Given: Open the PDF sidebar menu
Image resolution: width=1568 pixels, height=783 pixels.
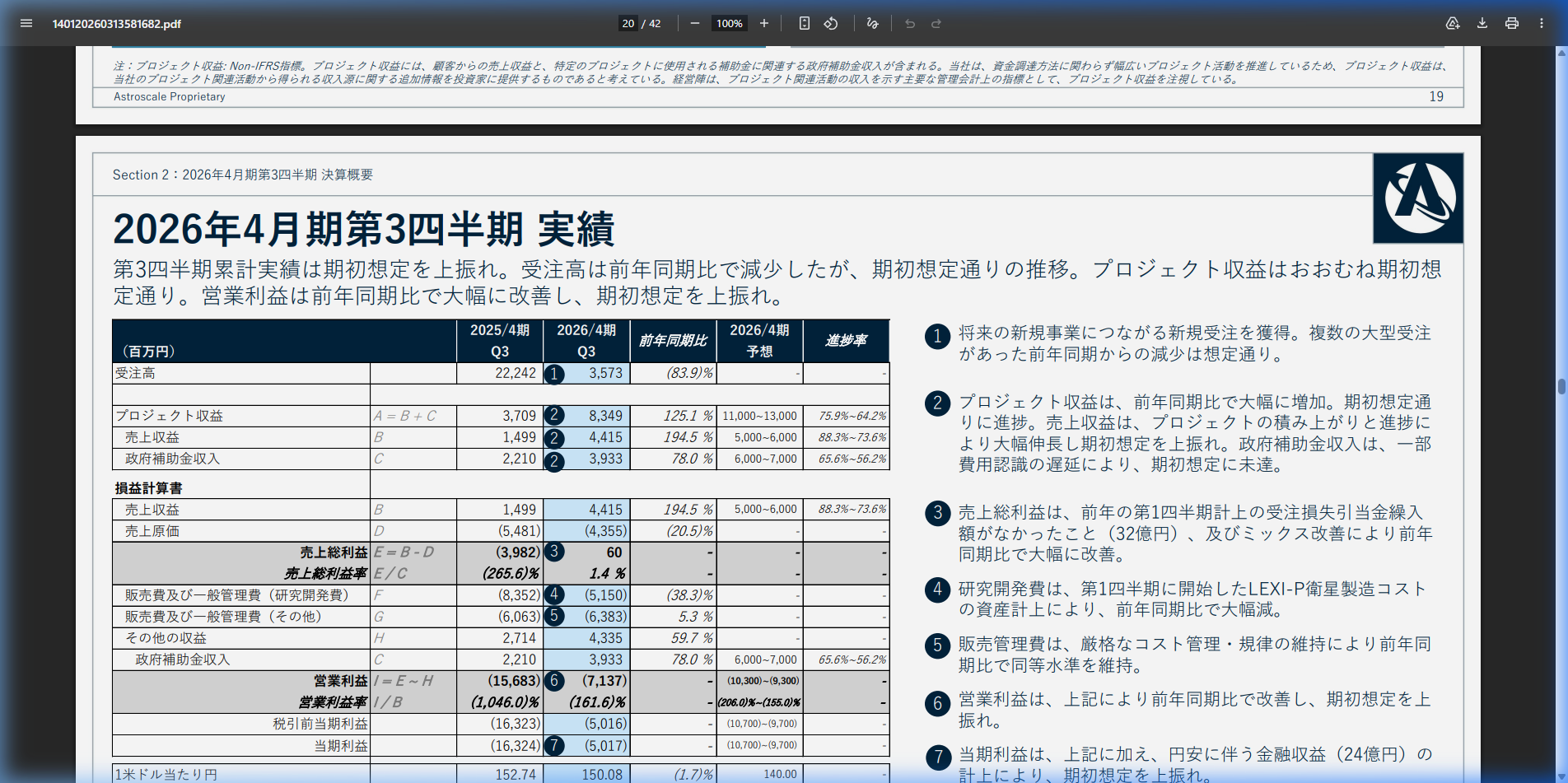Looking at the screenshot, I should coord(26,23).
